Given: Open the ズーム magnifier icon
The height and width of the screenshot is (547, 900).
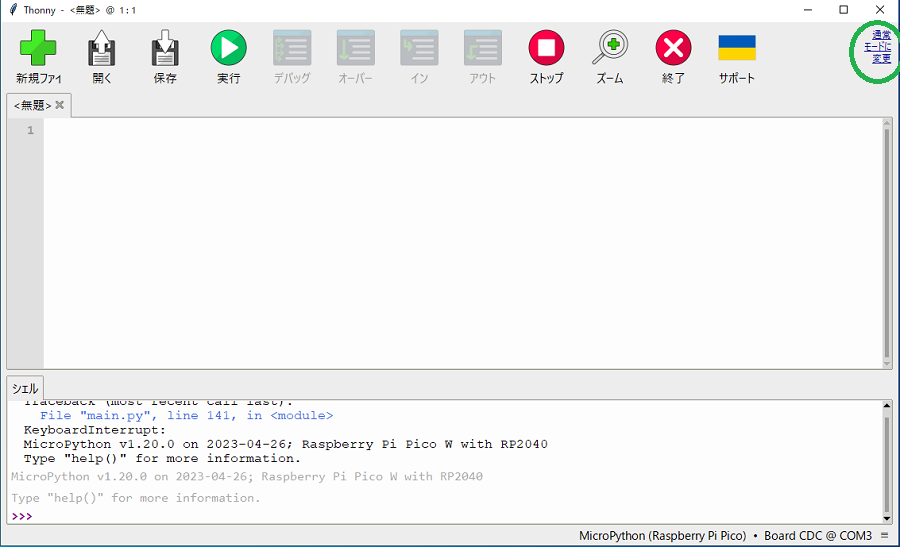Looking at the screenshot, I should tap(610, 48).
